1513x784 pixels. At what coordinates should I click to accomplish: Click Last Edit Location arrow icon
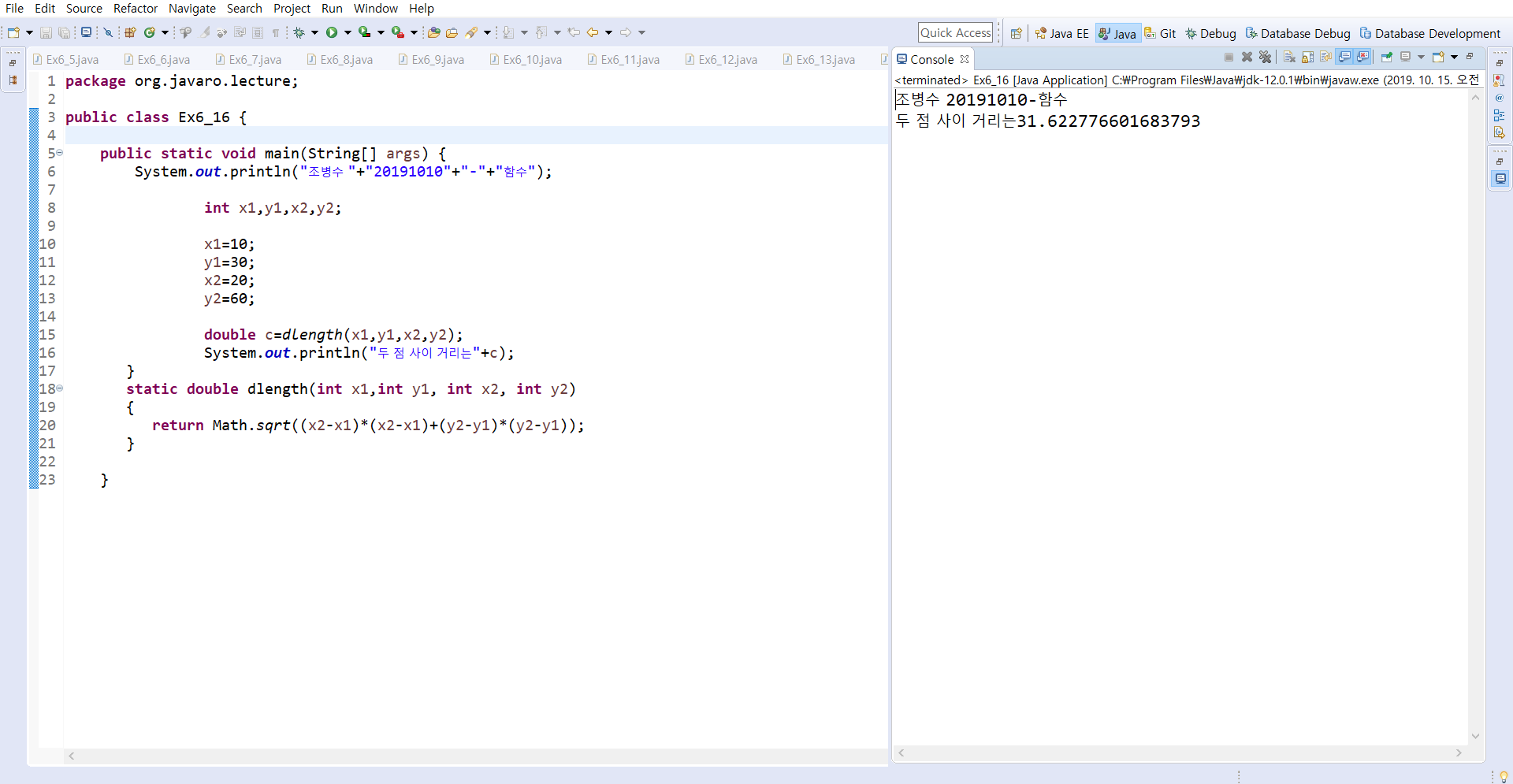[x=574, y=32]
